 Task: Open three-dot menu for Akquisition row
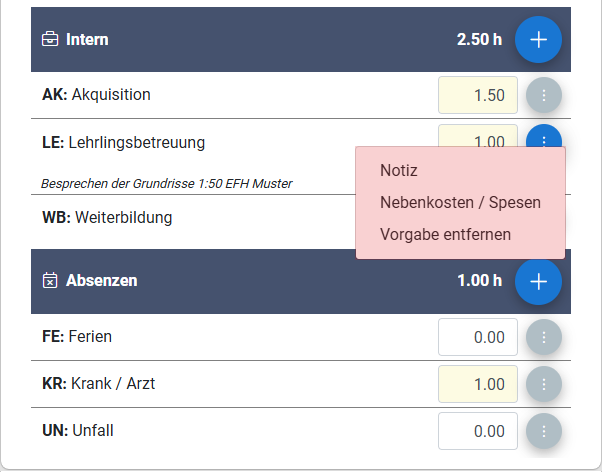[x=544, y=95]
